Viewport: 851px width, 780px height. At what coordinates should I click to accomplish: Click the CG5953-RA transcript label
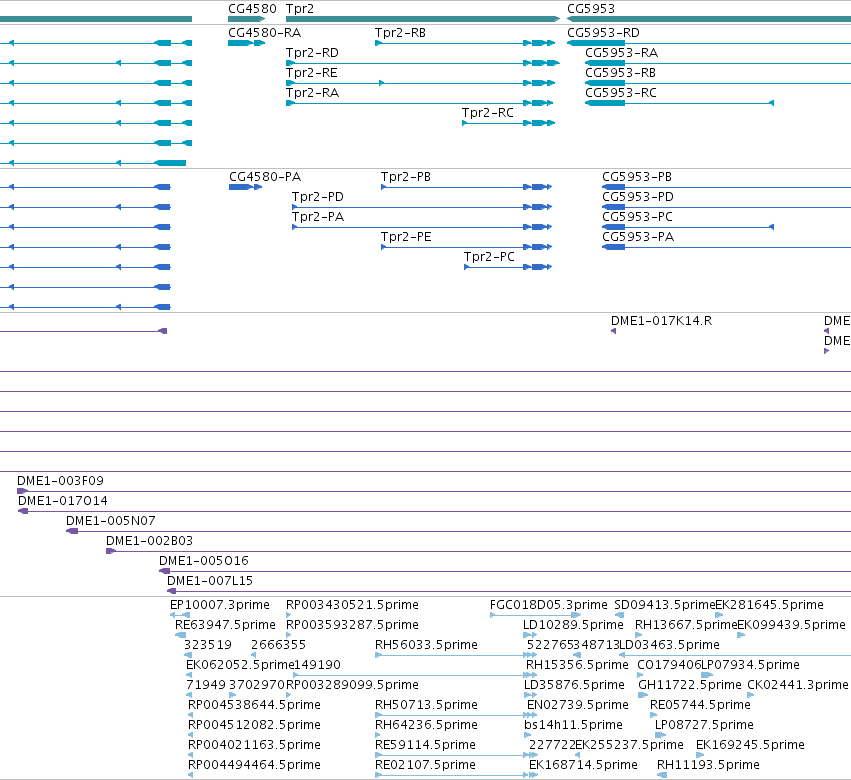click(621, 53)
